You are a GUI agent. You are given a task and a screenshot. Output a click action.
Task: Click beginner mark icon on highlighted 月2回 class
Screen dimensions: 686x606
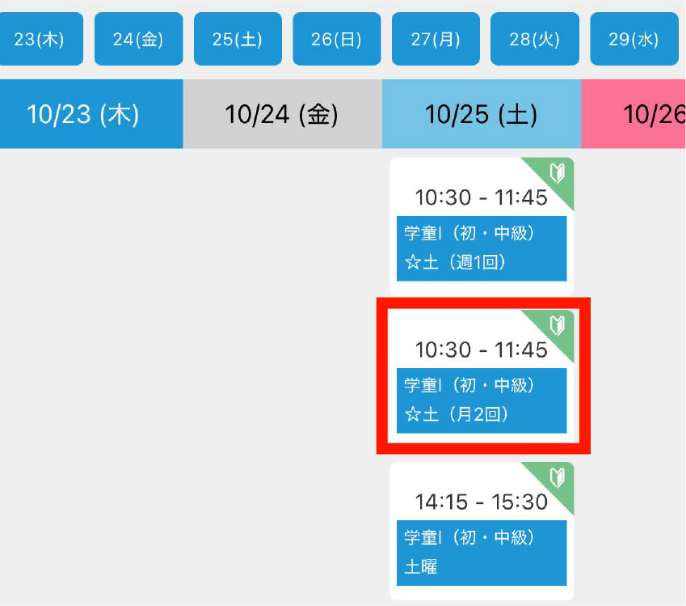(x=558, y=325)
